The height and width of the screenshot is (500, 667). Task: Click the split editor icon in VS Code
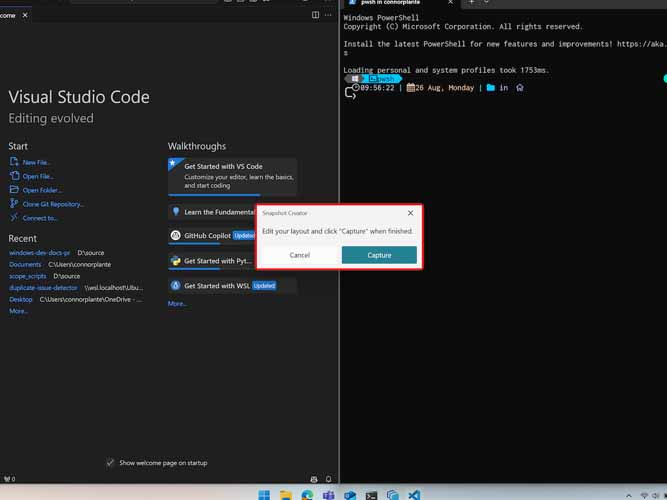coord(315,15)
